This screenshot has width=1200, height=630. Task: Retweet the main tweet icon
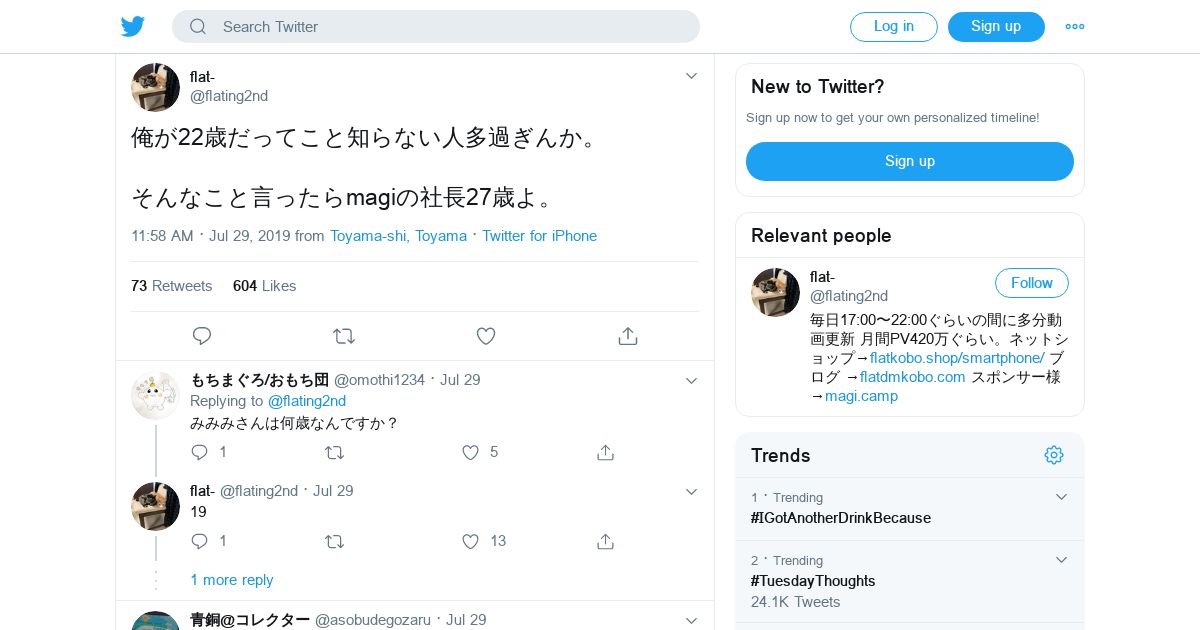pos(344,336)
